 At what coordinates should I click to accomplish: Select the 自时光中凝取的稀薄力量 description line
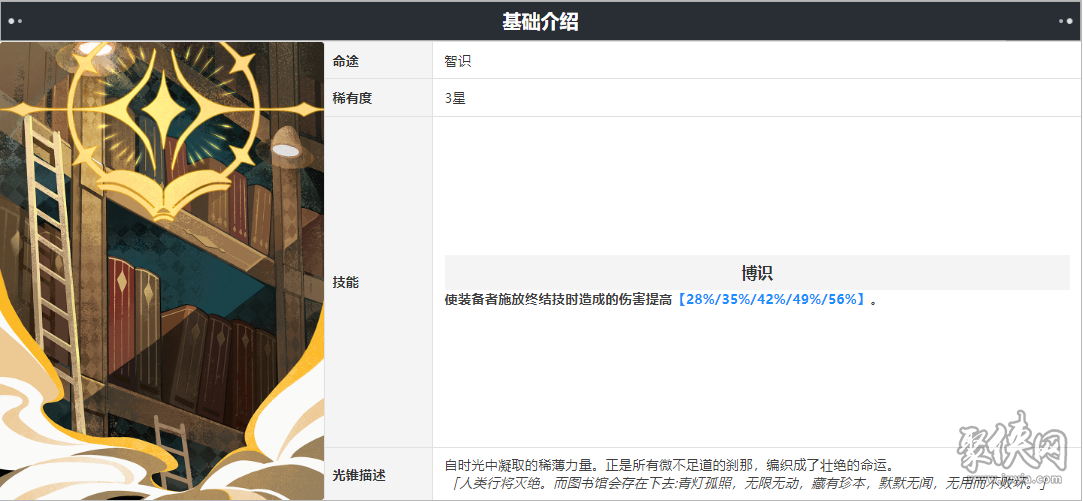click(669, 465)
